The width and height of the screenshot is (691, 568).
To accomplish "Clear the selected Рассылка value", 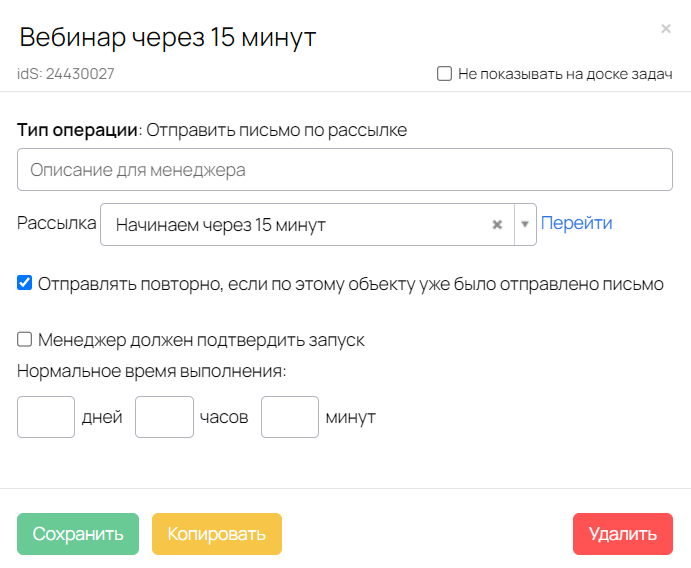I will (497, 225).
